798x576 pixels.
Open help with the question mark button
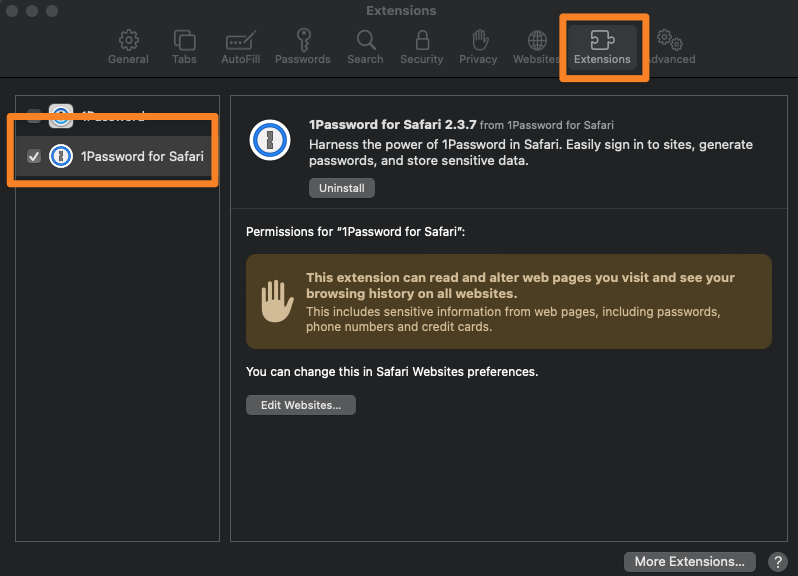pyautogui.click(x=776, y=561)
